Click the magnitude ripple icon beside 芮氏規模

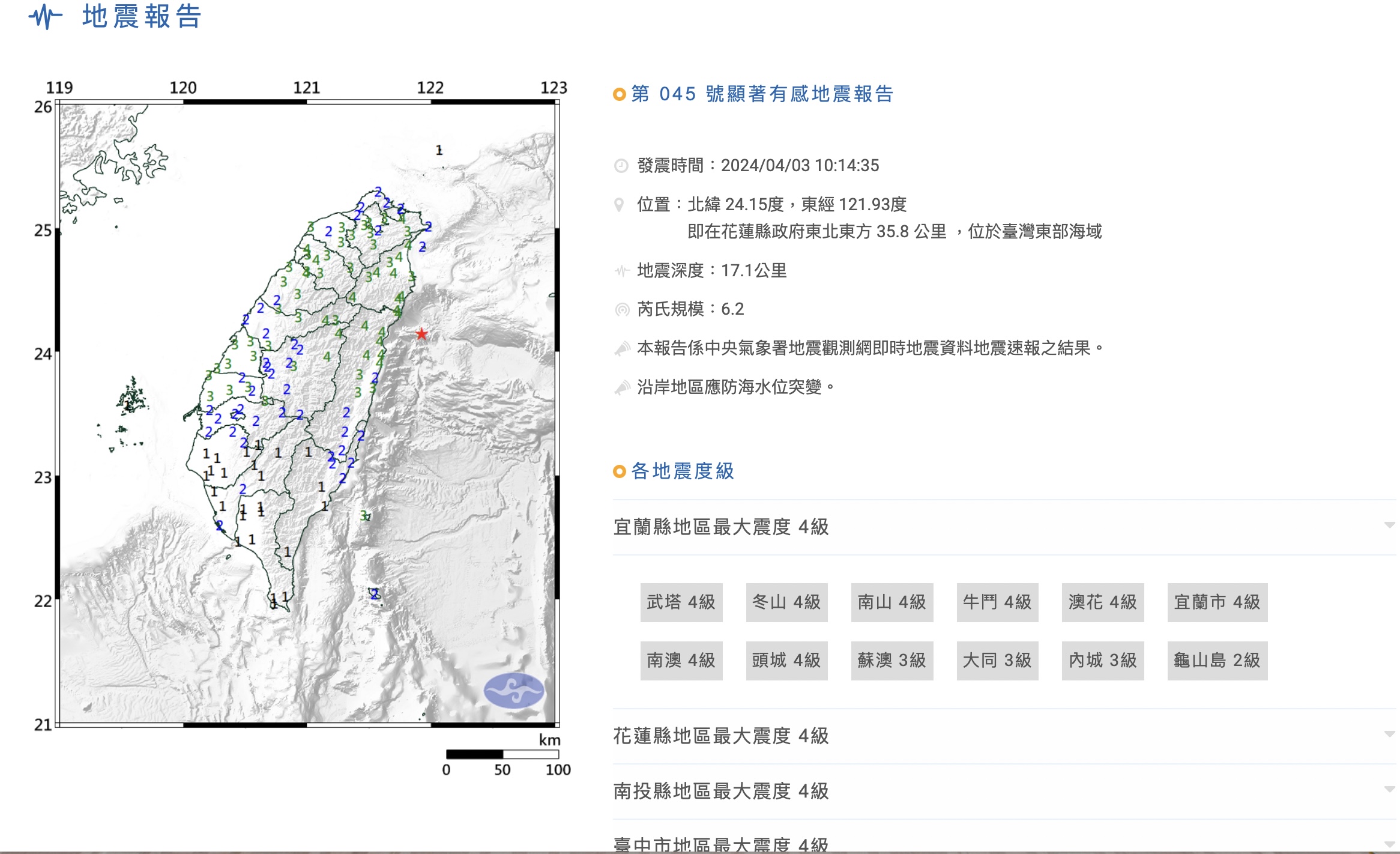pyautogui.click(x=622, y=310)
